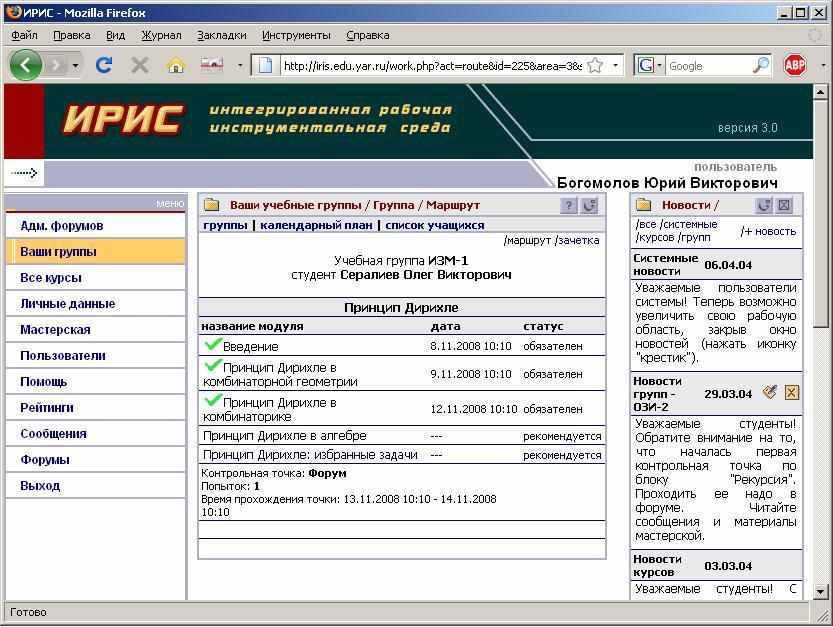Click the edit icon for Новости групп ОЗИ-2
The width and height of the screenshot is (833, 627).
point(769,392)
